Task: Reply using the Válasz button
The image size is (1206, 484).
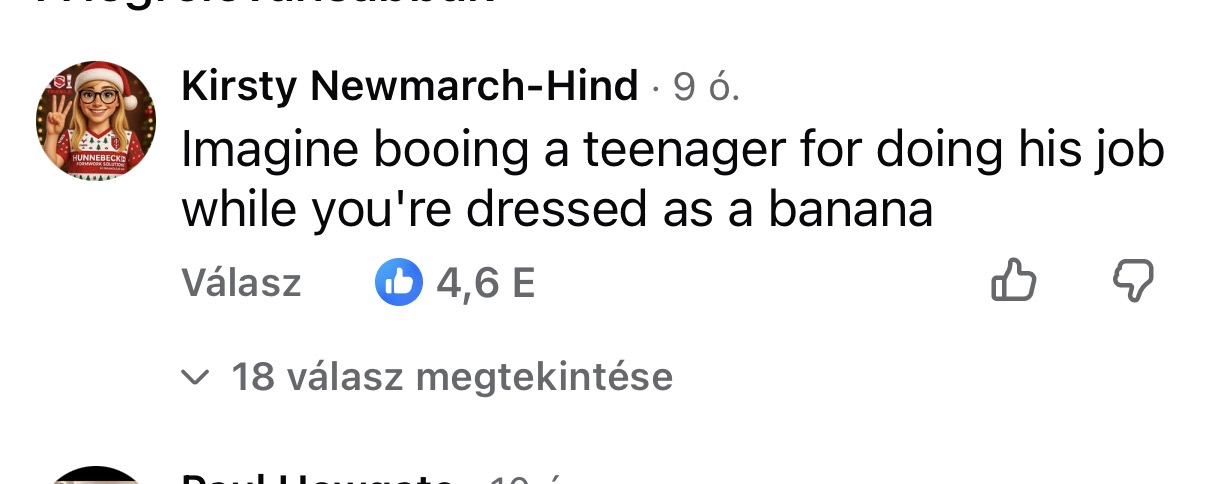Action: pos(241,284)
